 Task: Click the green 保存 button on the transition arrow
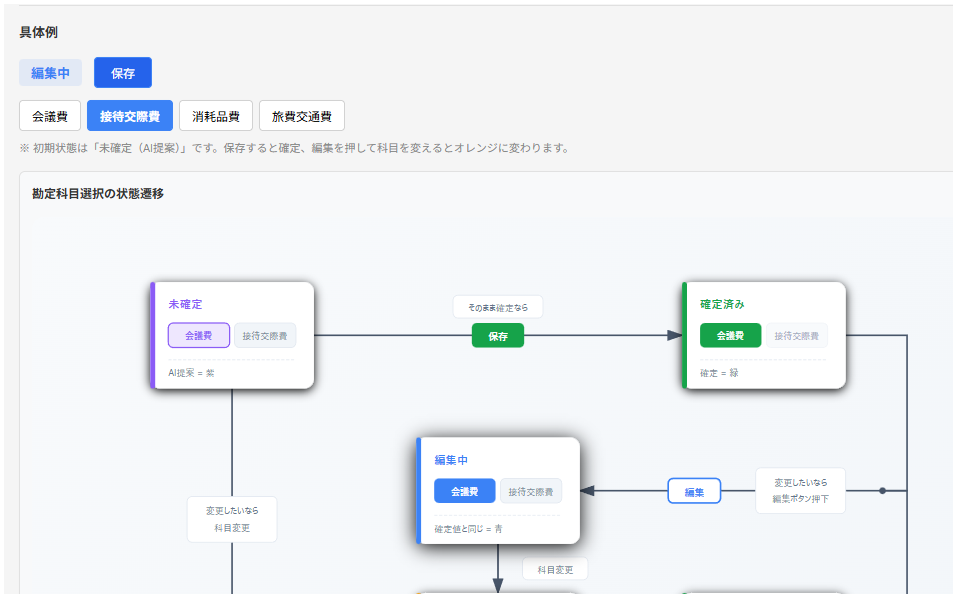(497, 336)
